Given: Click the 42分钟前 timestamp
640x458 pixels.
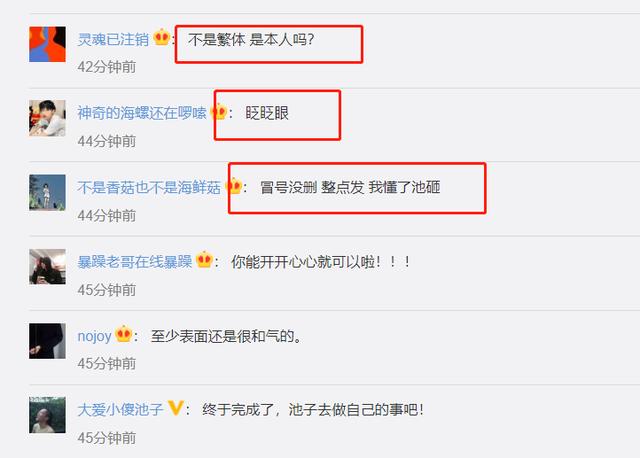Looking at the screenshot, I should 107,67.
